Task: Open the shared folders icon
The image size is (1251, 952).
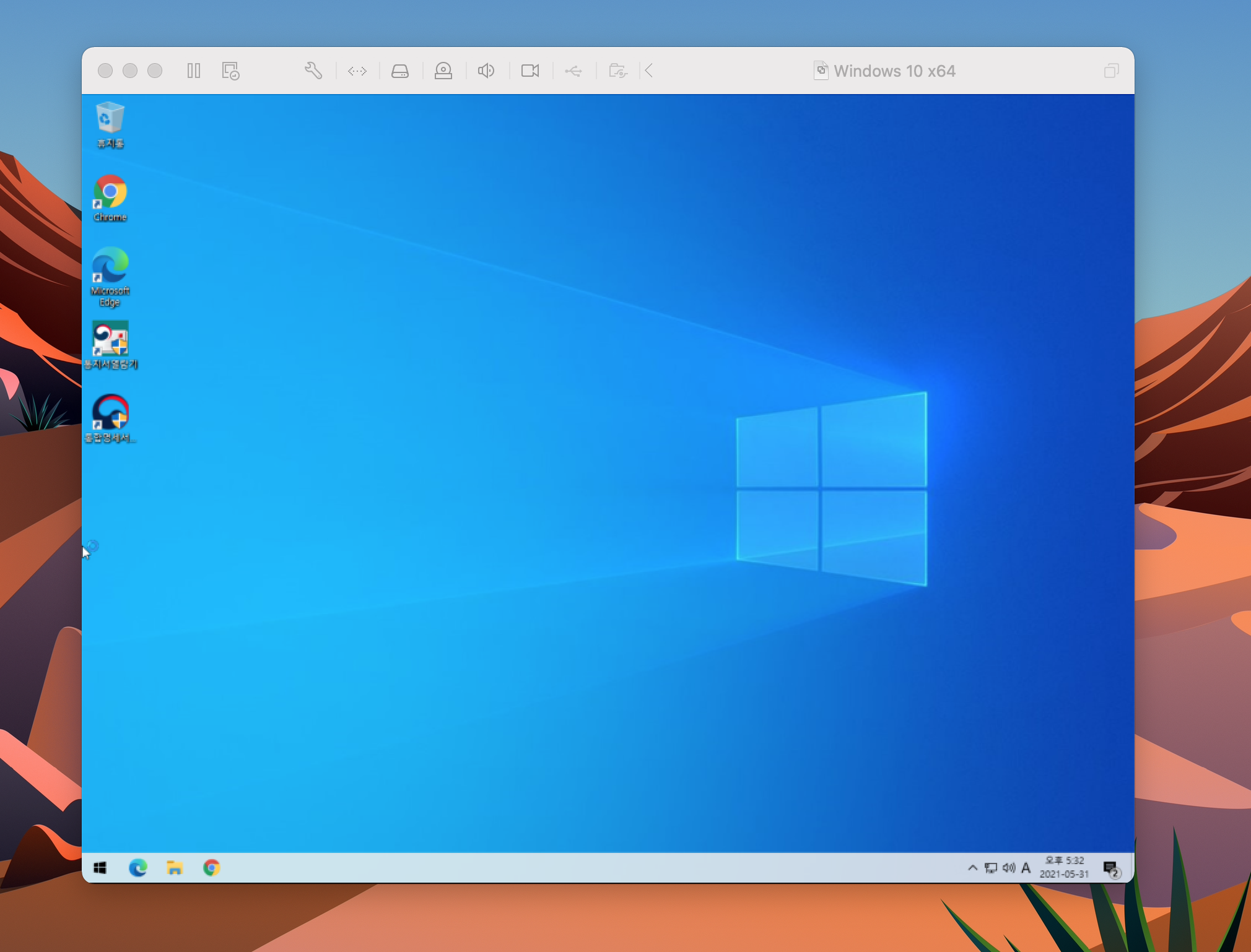Action: tap(617, 71)
